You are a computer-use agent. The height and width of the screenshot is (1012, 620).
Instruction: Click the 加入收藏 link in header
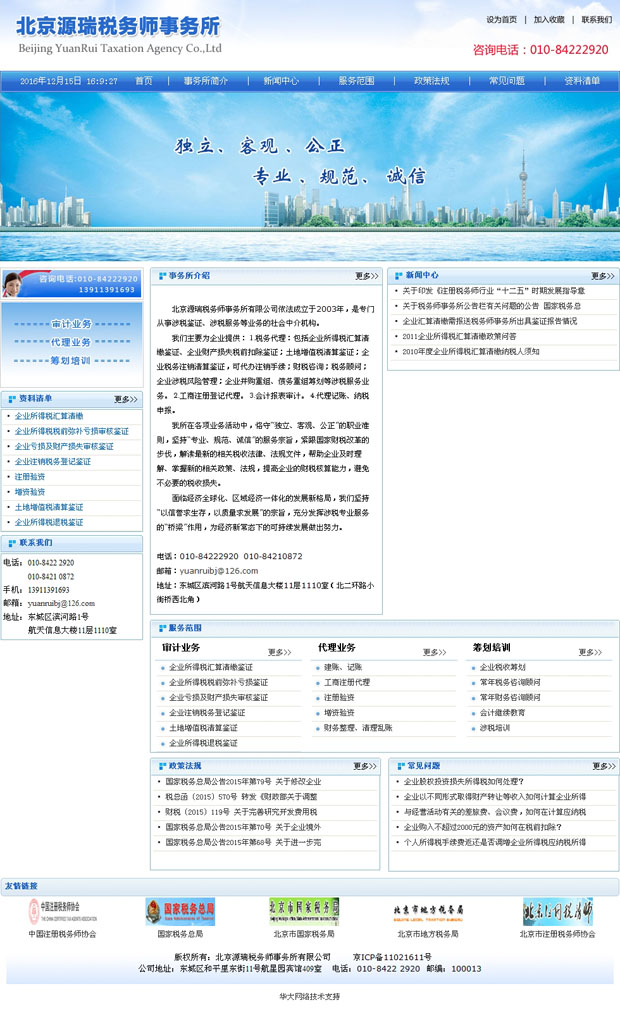click(x=549, y=19)
